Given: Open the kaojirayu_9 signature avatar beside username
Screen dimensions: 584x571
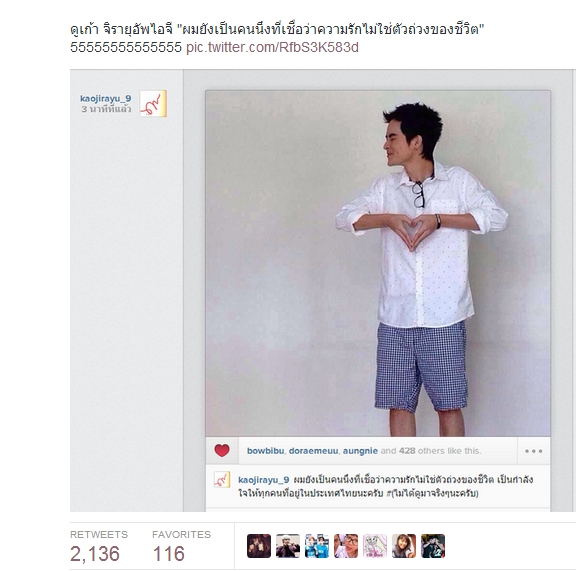Looking at the screenshot, I should point(153,104).
